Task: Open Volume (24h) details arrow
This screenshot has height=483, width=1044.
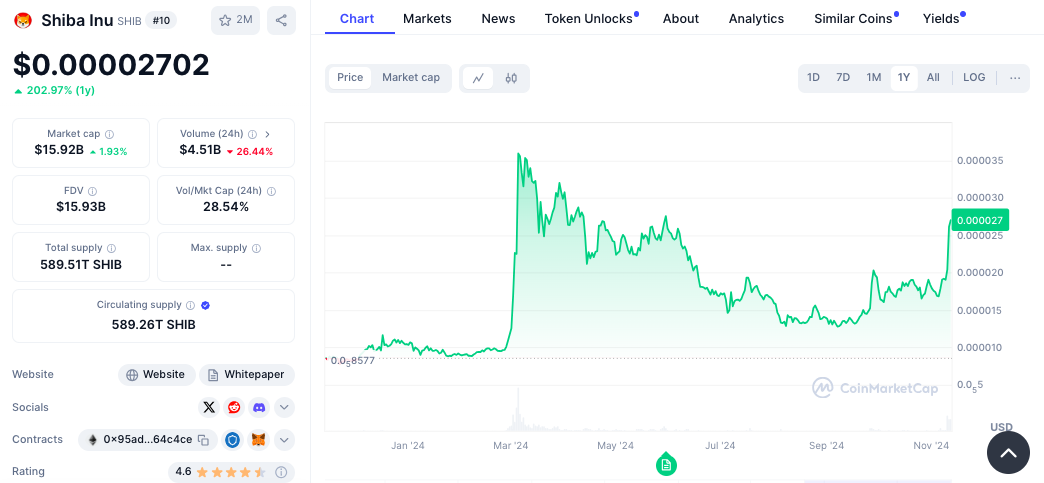Action: 268,134
